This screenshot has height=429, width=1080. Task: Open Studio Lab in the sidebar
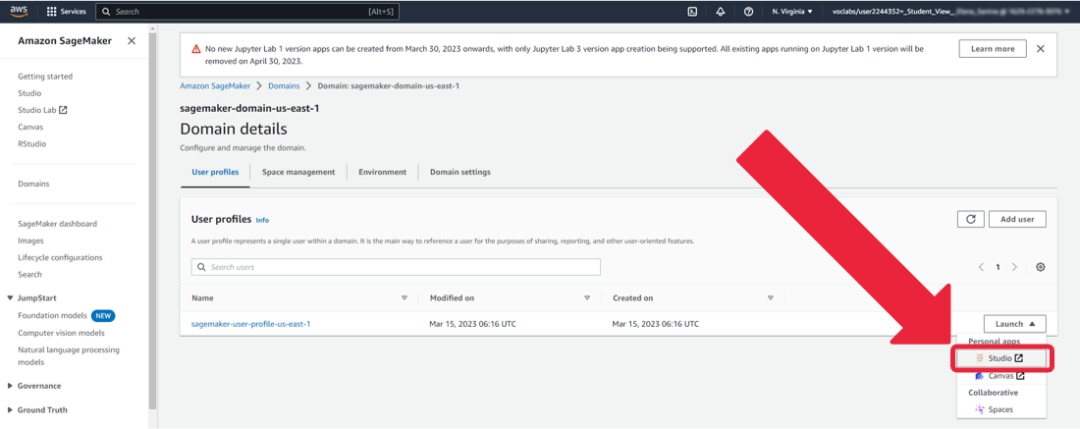point(37,110)
